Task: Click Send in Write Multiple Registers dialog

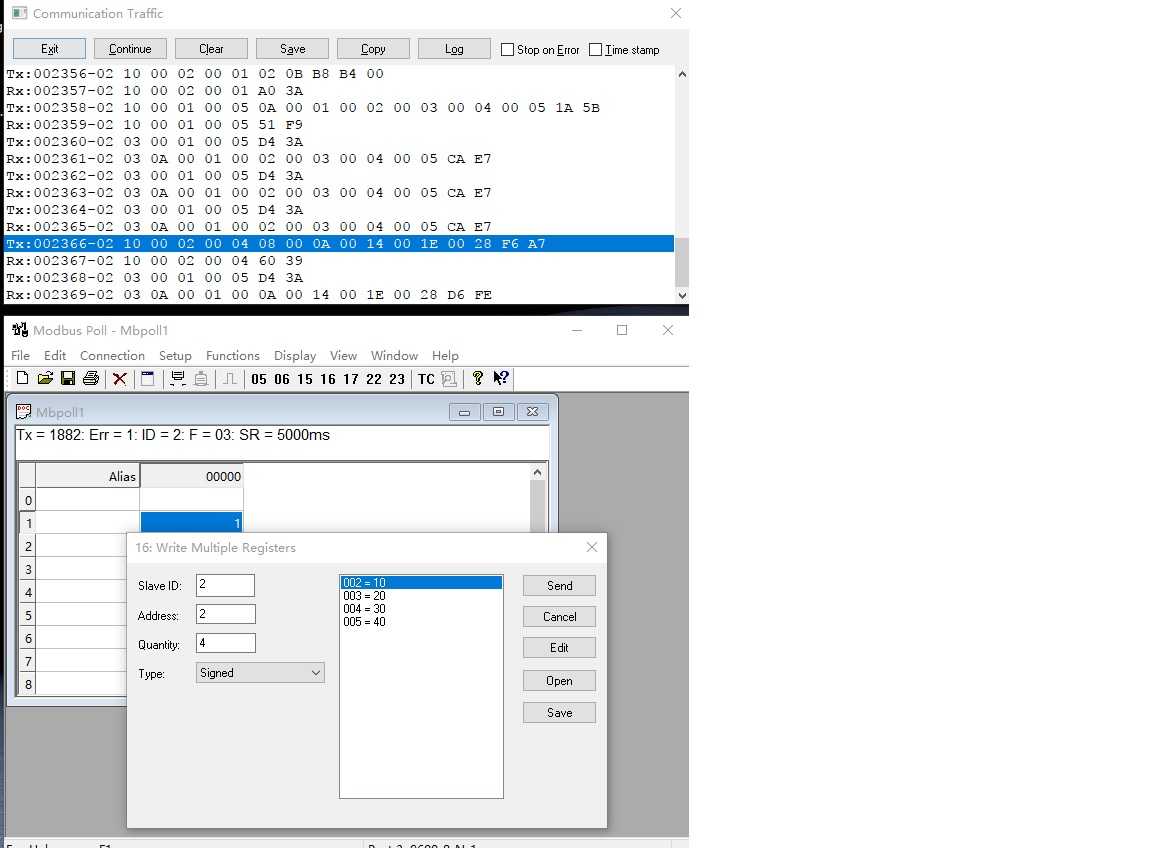Action: 559,586
